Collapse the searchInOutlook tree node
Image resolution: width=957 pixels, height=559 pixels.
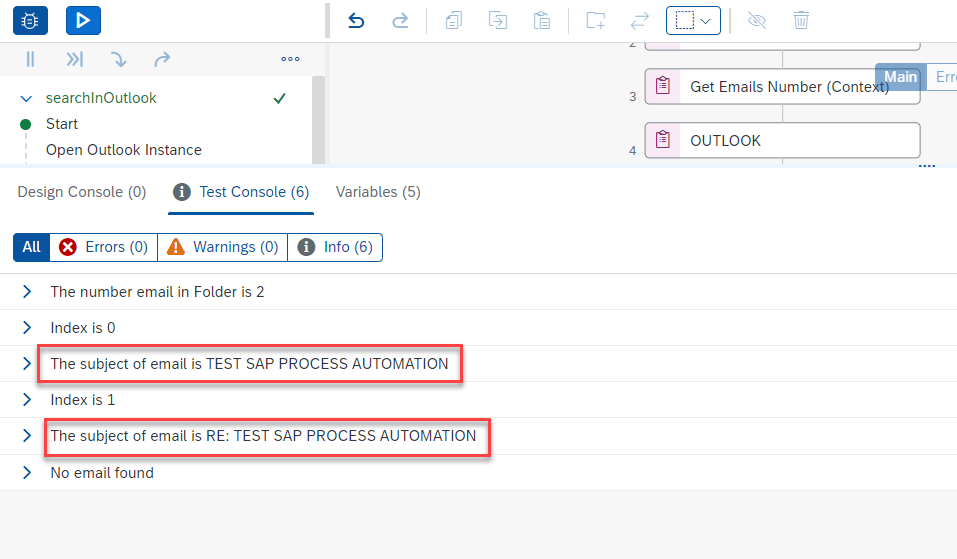click(x=26, y=98)
